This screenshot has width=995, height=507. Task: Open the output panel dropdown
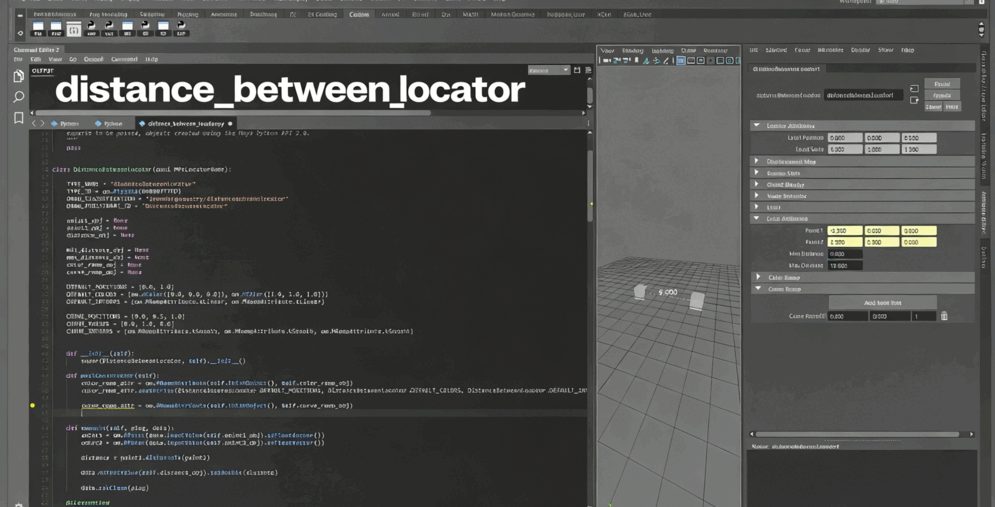pyautogui.click(x=548, y=70)
